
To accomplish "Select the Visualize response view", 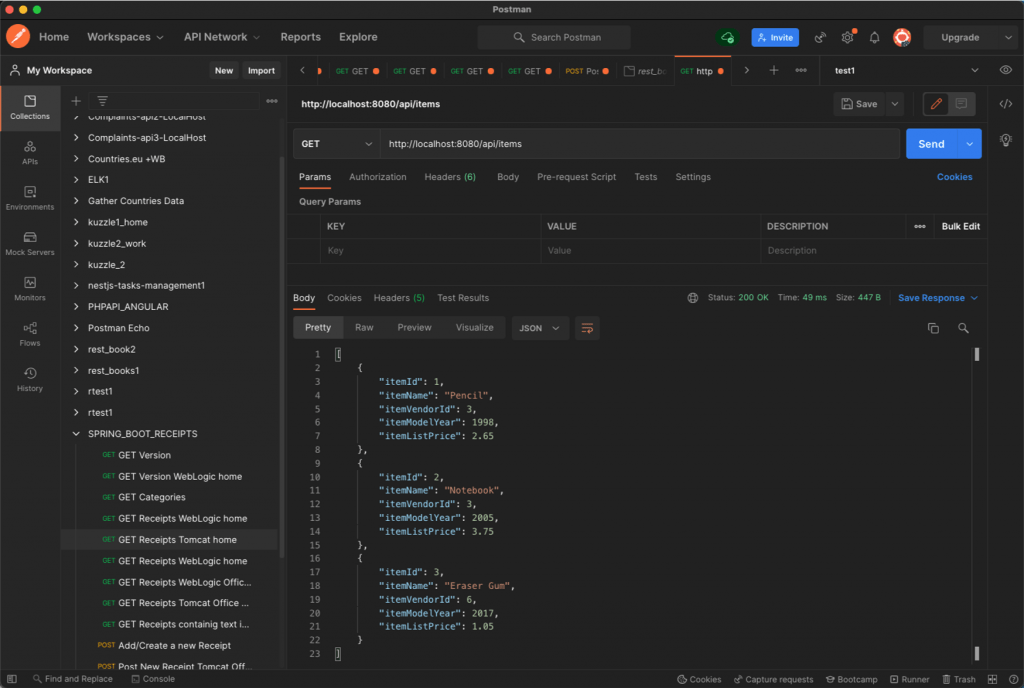I will pyautogui.click(x=474, y=328).
